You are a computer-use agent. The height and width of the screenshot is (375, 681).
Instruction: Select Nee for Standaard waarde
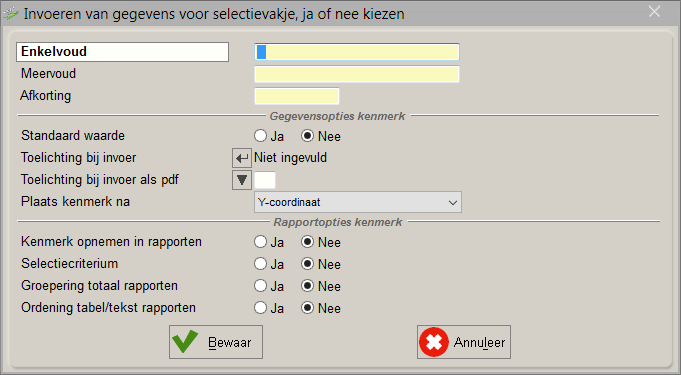[x=307, y=136]
